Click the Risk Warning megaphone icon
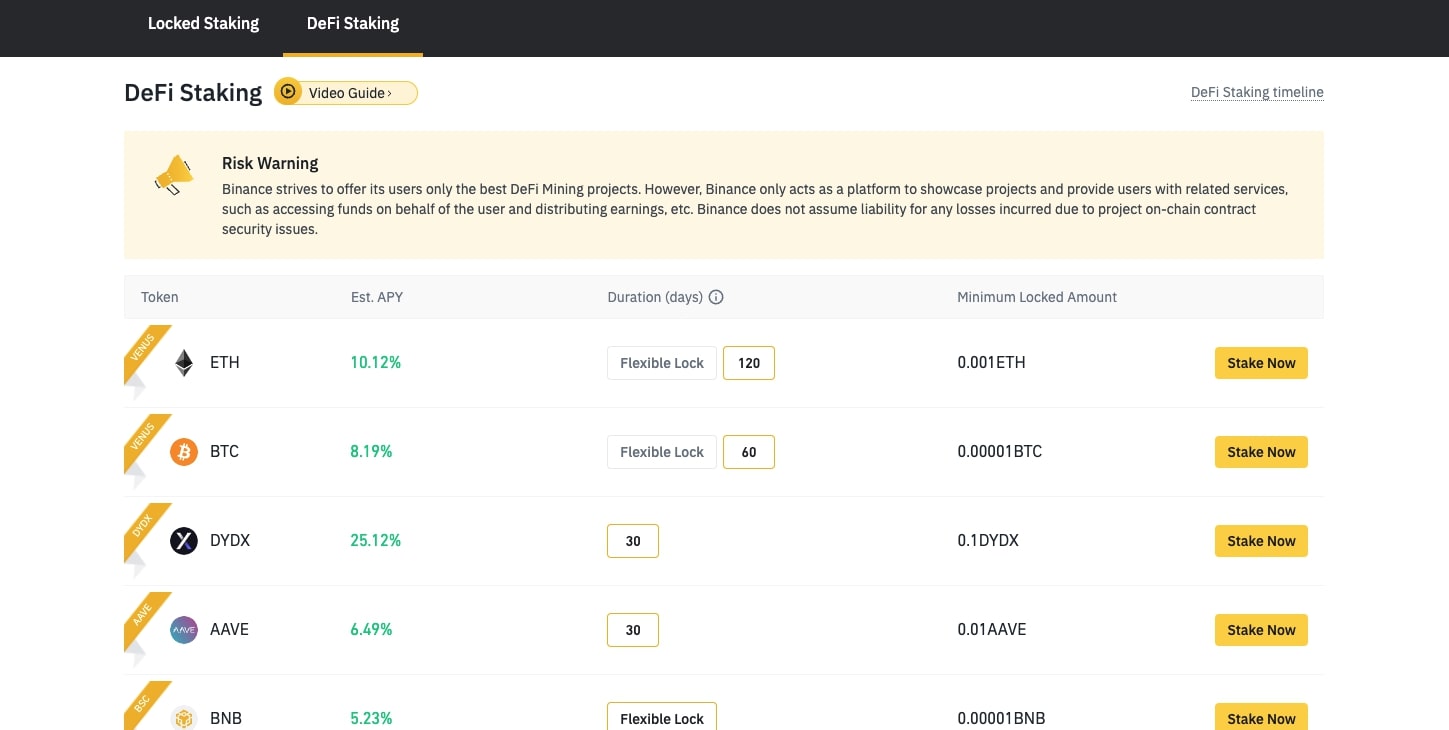Screen dimensions: 1449x730 coord(174,175)
